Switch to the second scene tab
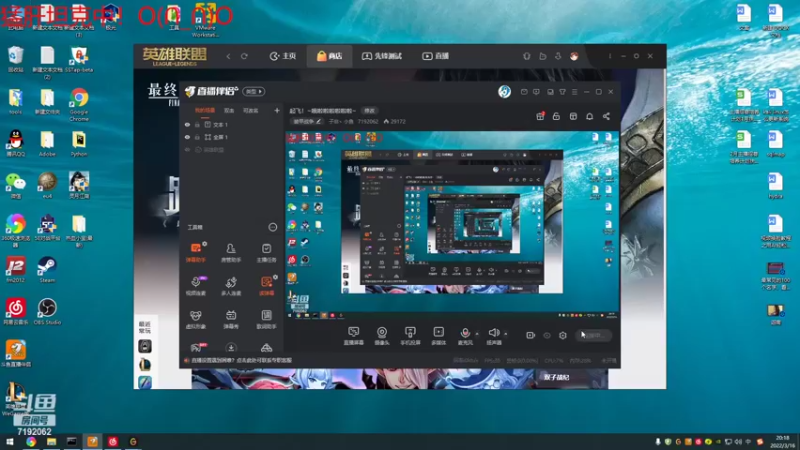The width and height of the screenshot is (800, 450). [229, 110]
